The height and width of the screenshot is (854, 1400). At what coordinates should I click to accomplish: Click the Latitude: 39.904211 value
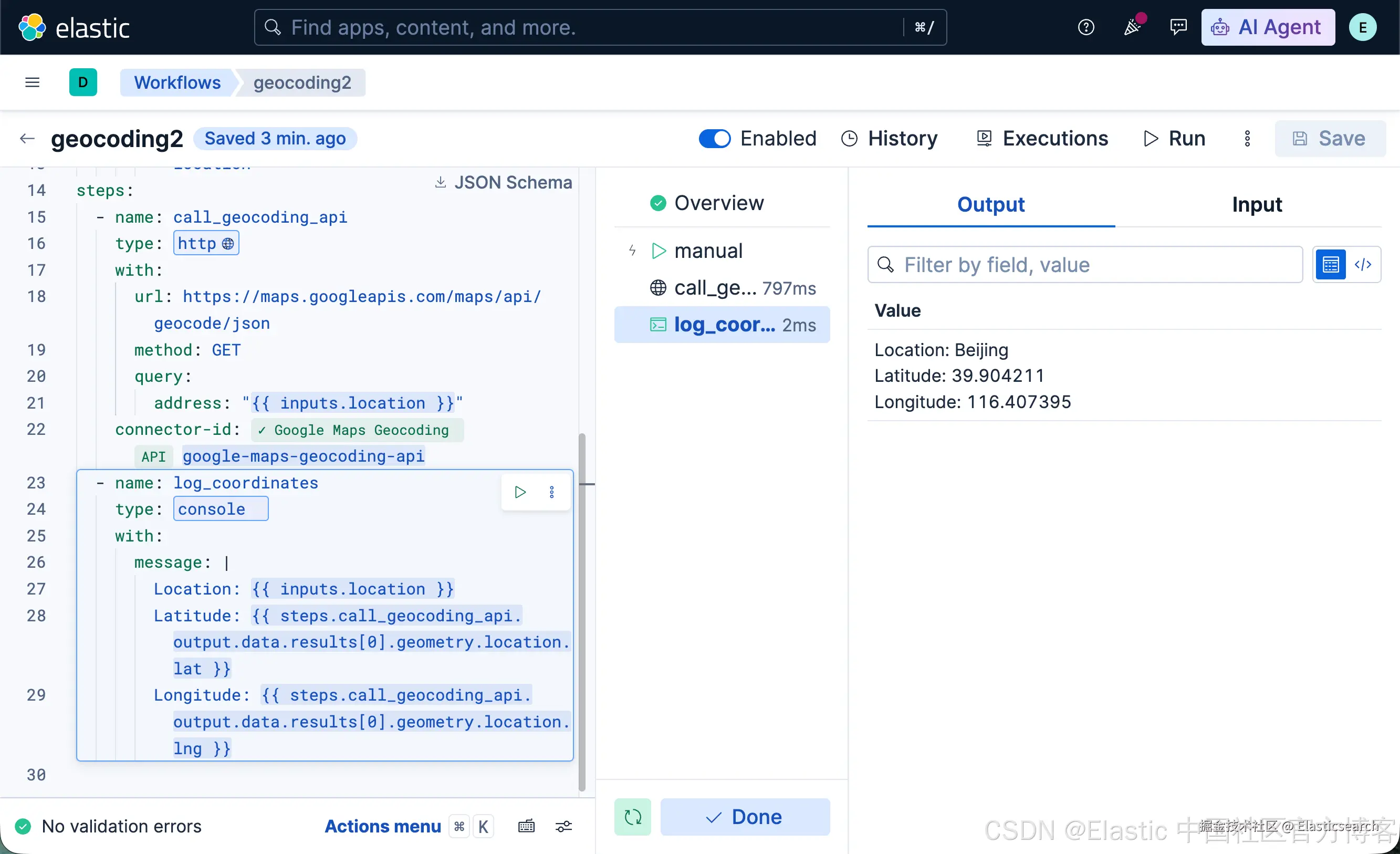959,376
